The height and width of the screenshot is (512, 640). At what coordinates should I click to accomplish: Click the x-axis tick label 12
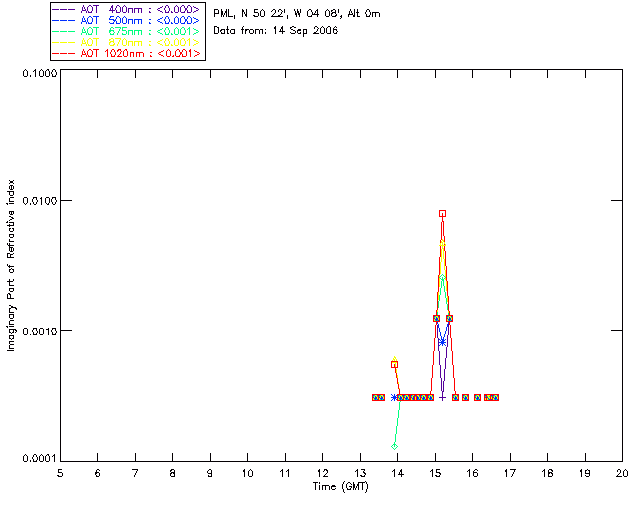[x=322, y=474]
